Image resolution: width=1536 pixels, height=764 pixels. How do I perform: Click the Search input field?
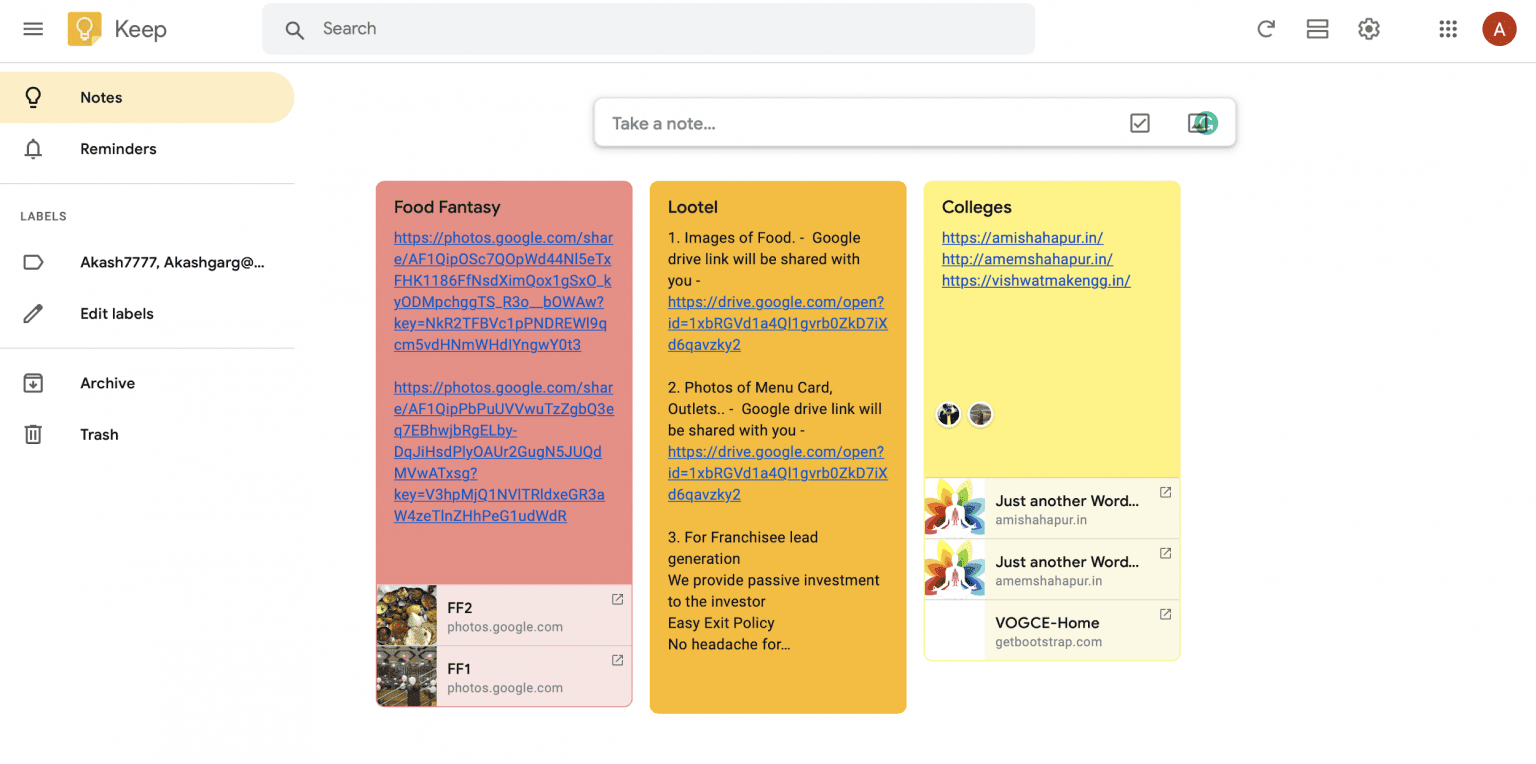[648, 29]
